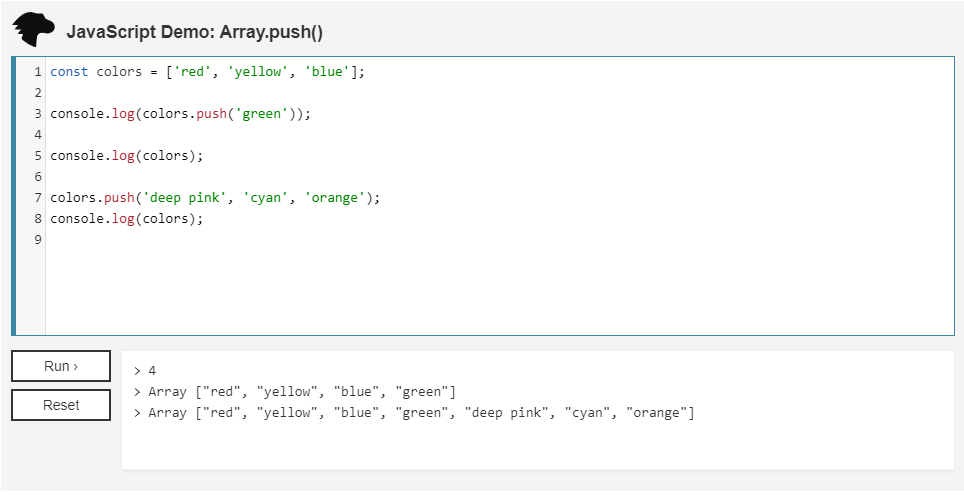Click the 'green' string in the code
Screen dimensions: 964x495
pyautogui.click(x=261, y=114)
